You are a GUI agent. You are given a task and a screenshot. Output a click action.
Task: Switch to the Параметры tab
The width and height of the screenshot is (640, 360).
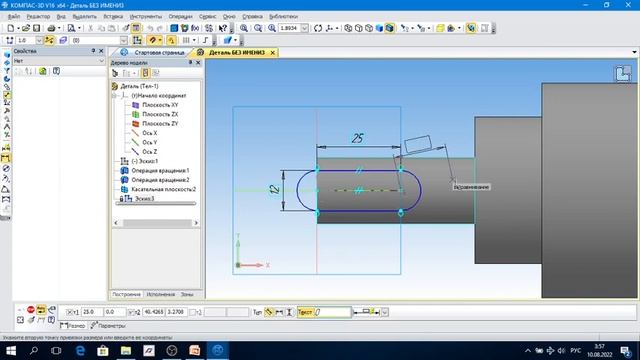click(x=108, y=326)
